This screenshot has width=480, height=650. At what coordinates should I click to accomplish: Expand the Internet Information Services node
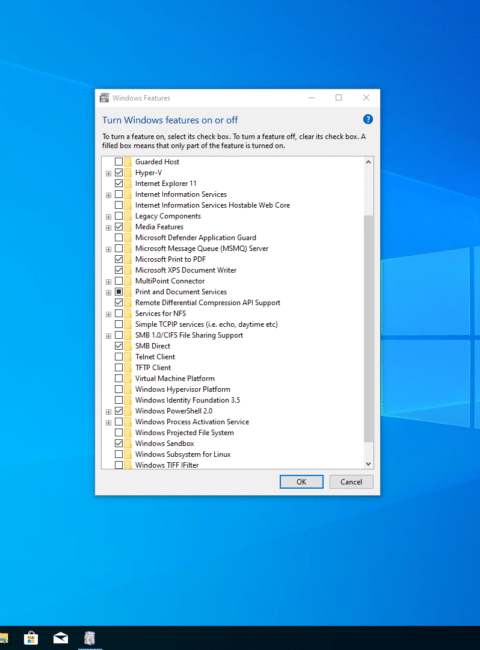(x=108, y=195)
